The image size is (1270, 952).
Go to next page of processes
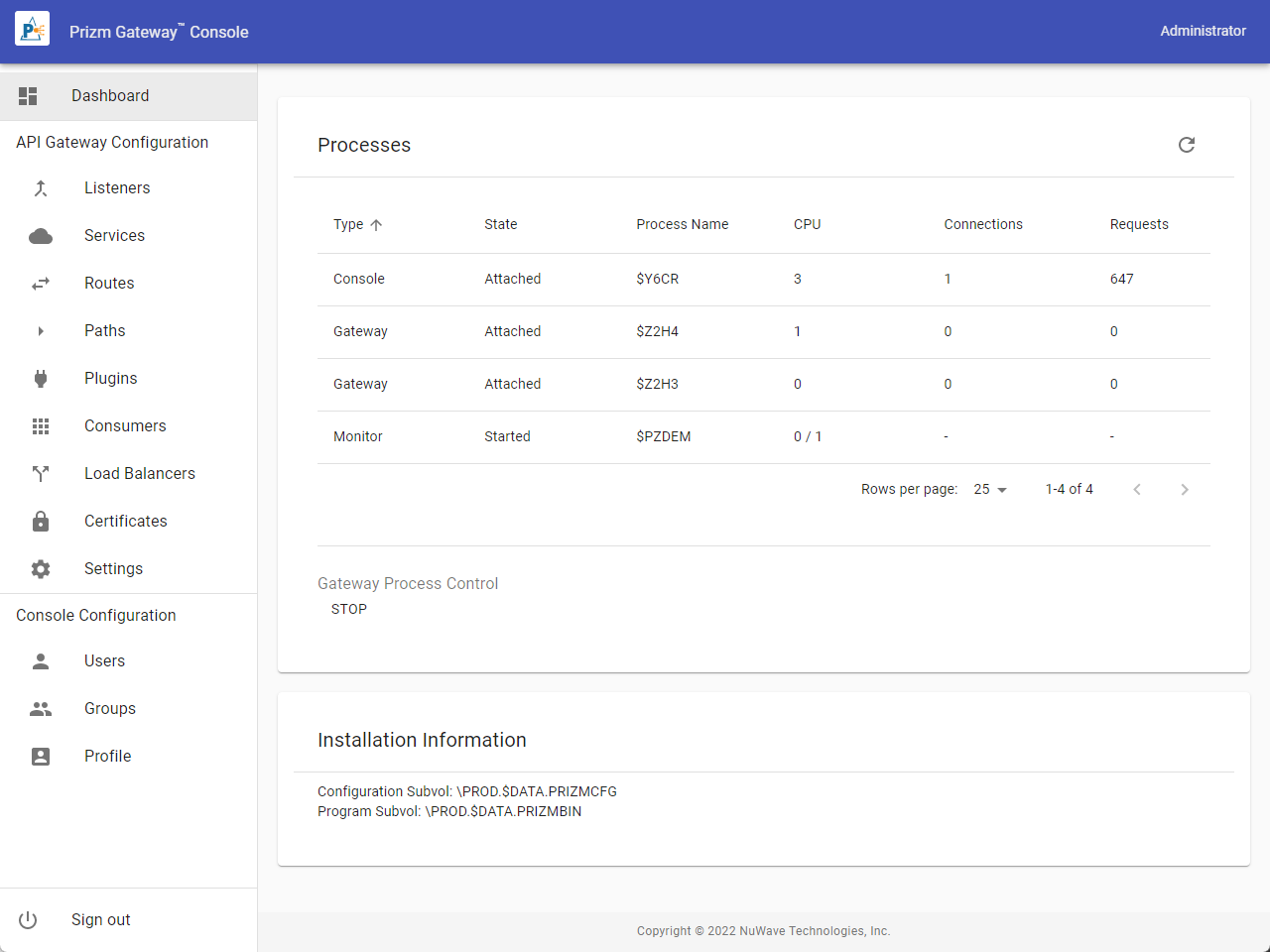pos(1184,490)
